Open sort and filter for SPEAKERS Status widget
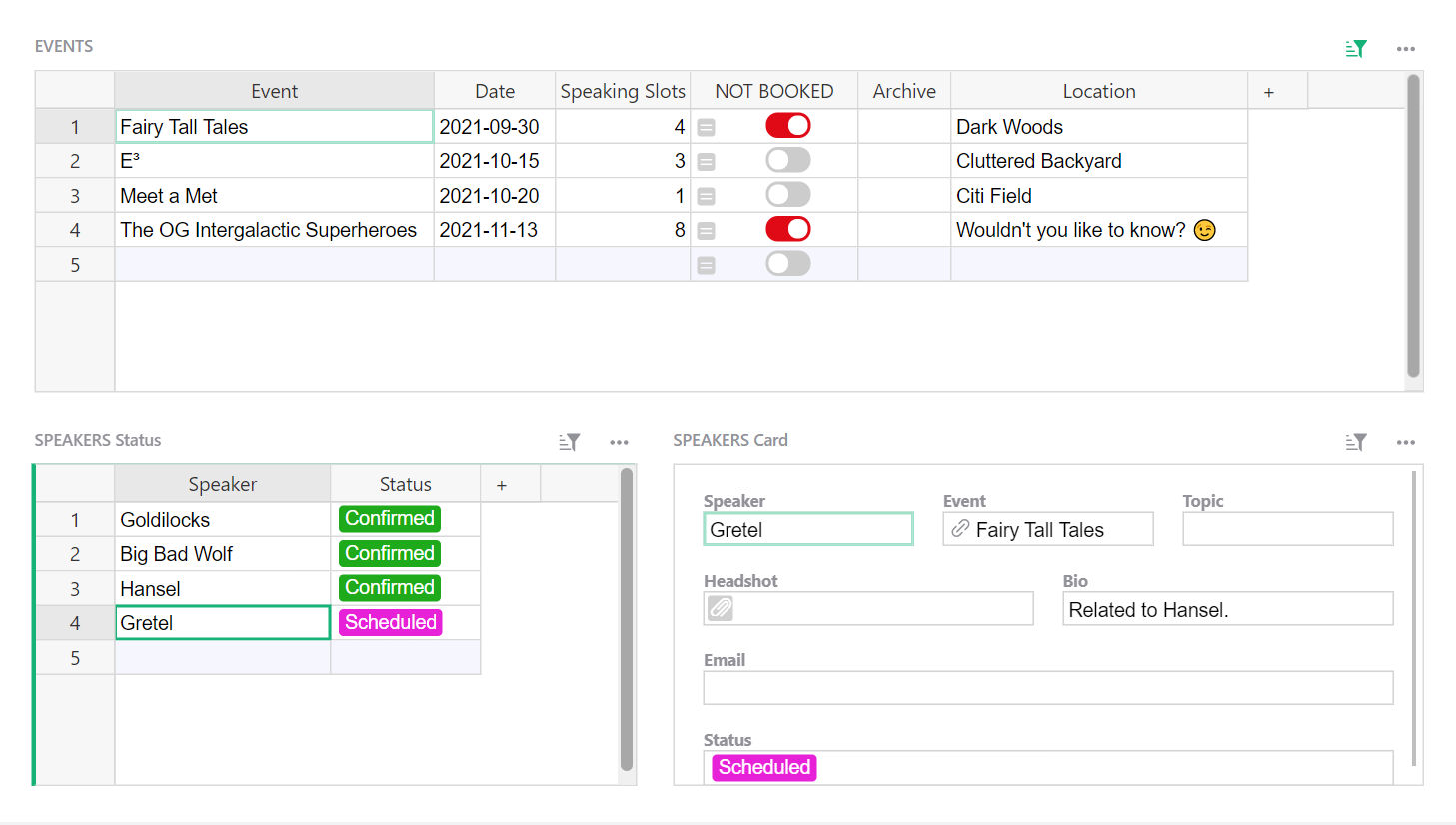 point(569,441)
